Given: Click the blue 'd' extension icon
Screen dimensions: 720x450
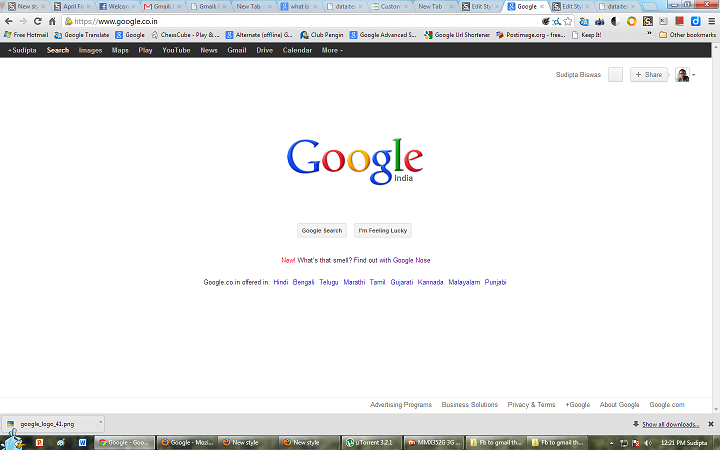Looking at the screenshot, I should click(696, 21).
